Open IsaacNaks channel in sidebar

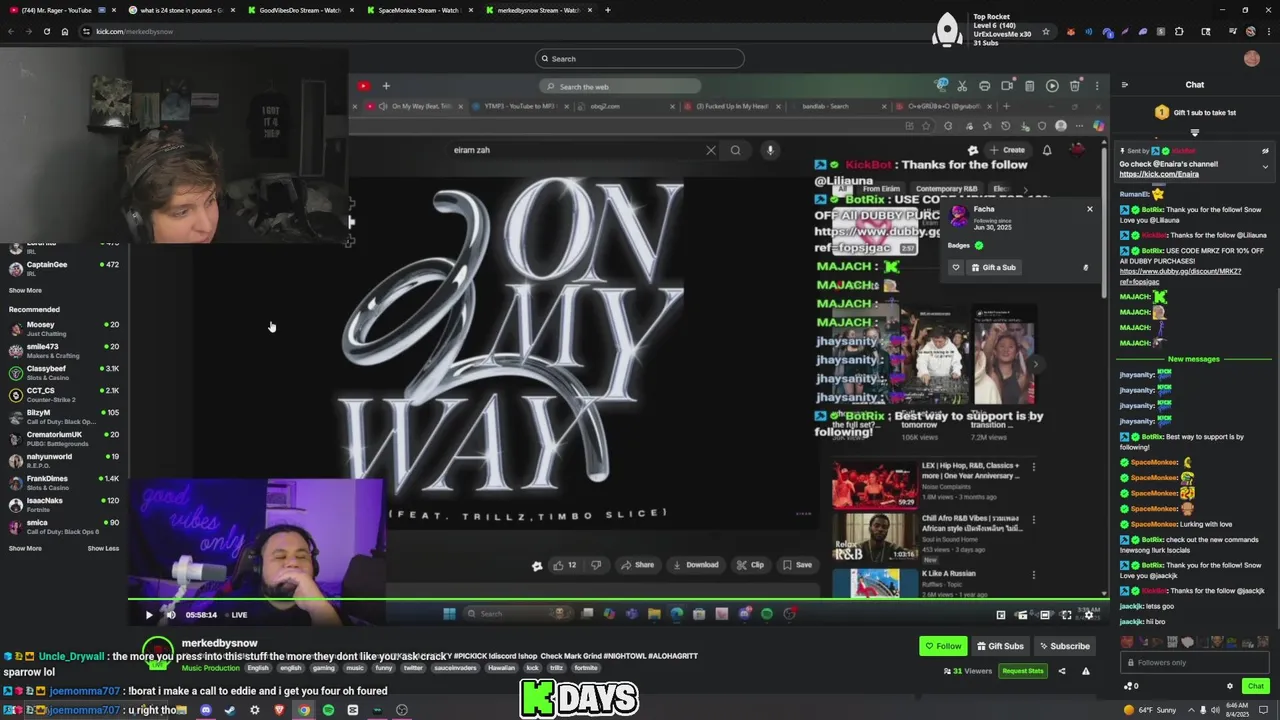tap(64, 504)
